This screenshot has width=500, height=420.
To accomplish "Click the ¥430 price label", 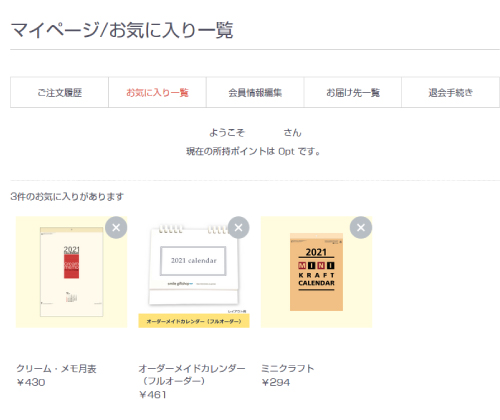I will 31,382.
